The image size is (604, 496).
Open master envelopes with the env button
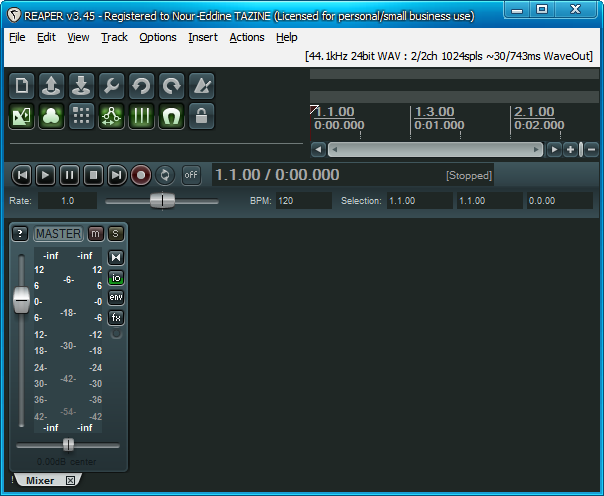[x=116, y=298]
